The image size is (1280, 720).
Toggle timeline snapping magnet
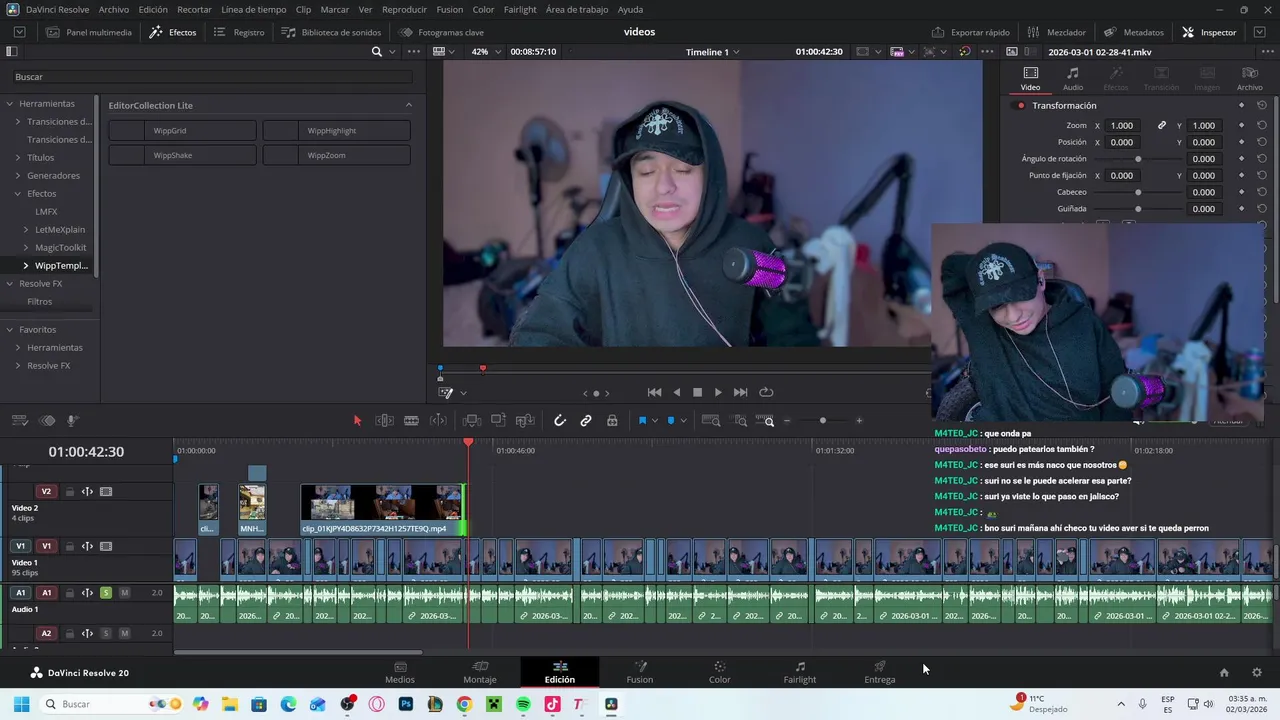(x=560, y=421)
